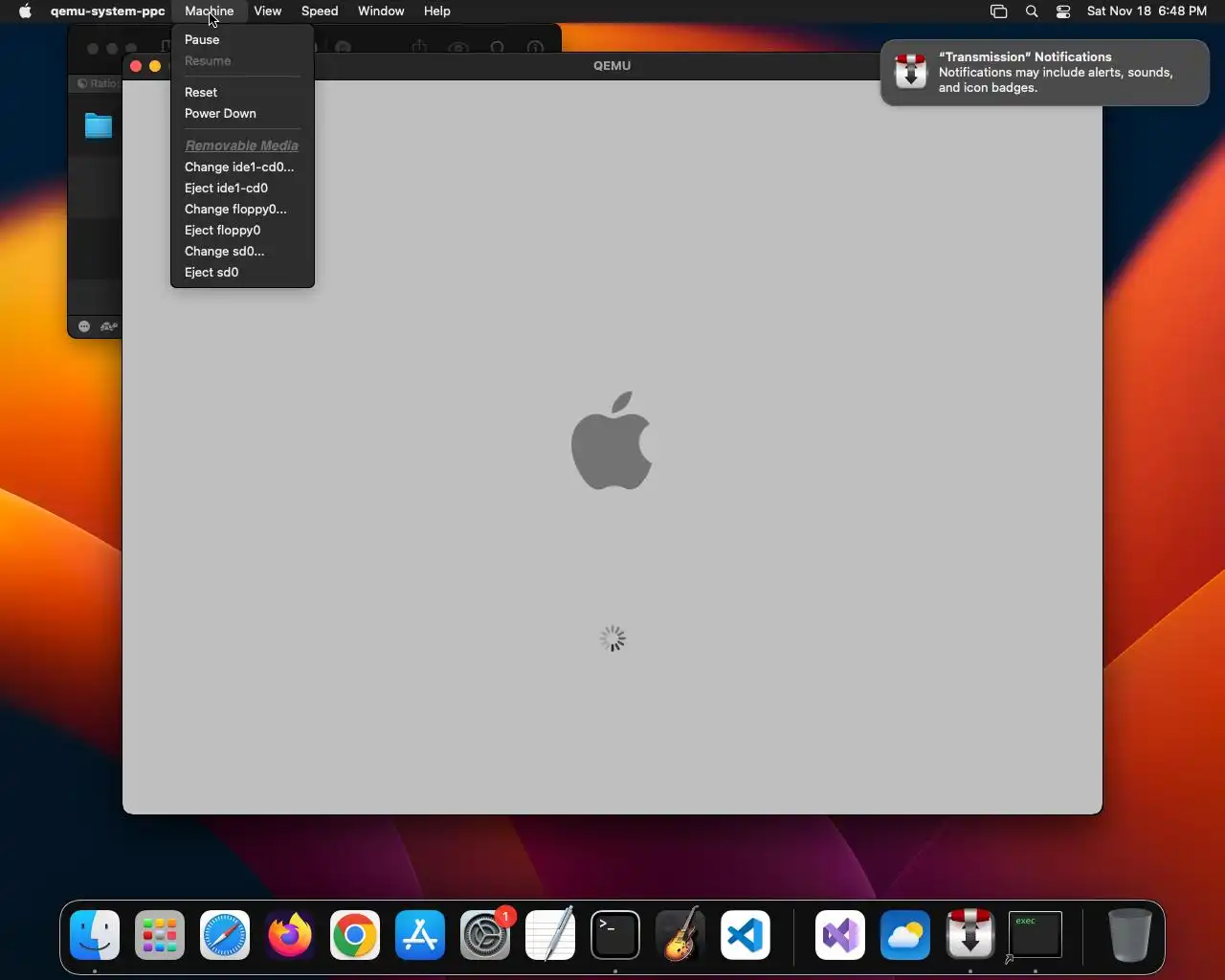Click the date and time clock

pyautogui.click(x=1147, y=11)
